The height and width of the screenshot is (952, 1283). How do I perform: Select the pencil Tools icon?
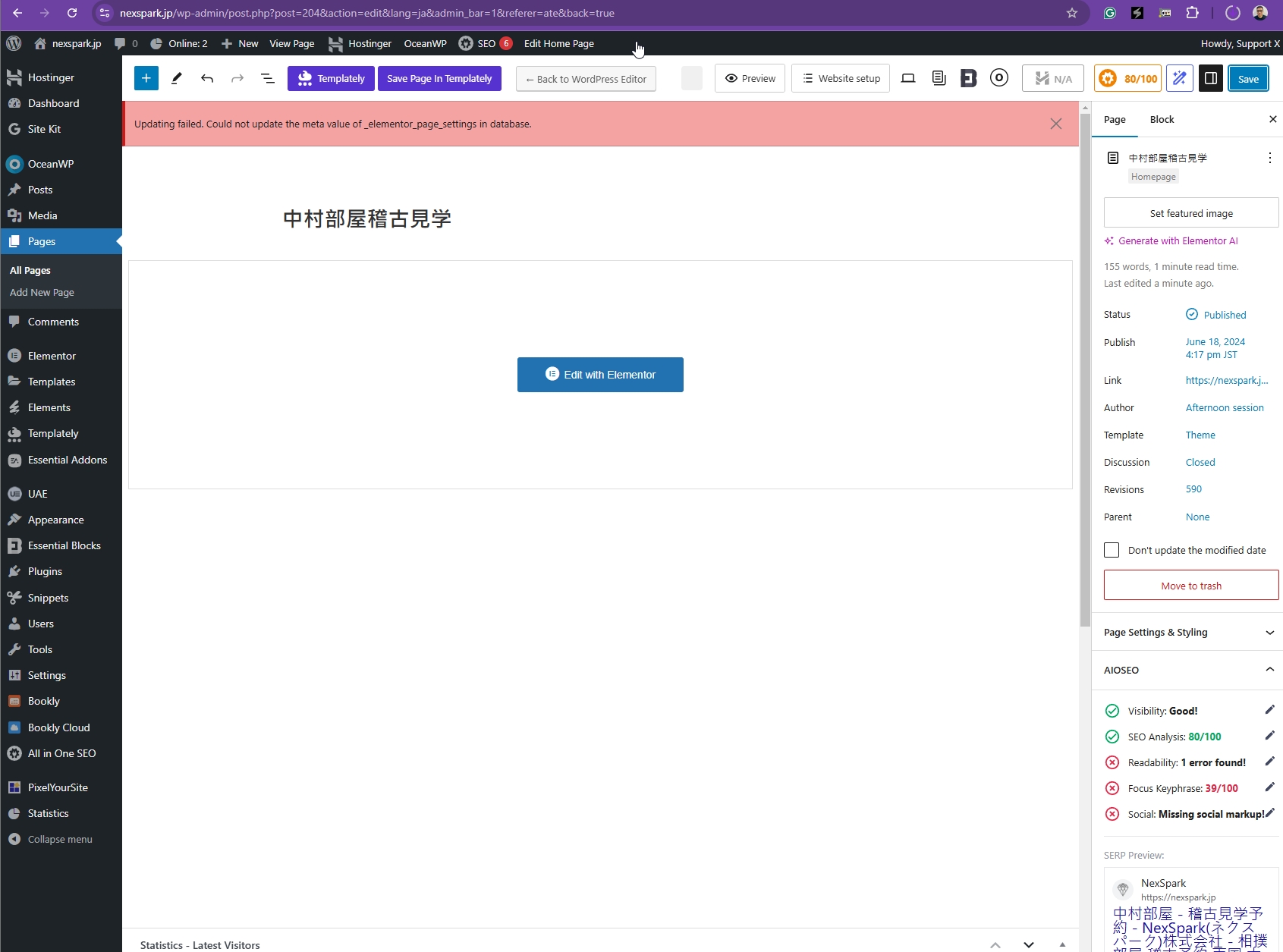[177, 78]
